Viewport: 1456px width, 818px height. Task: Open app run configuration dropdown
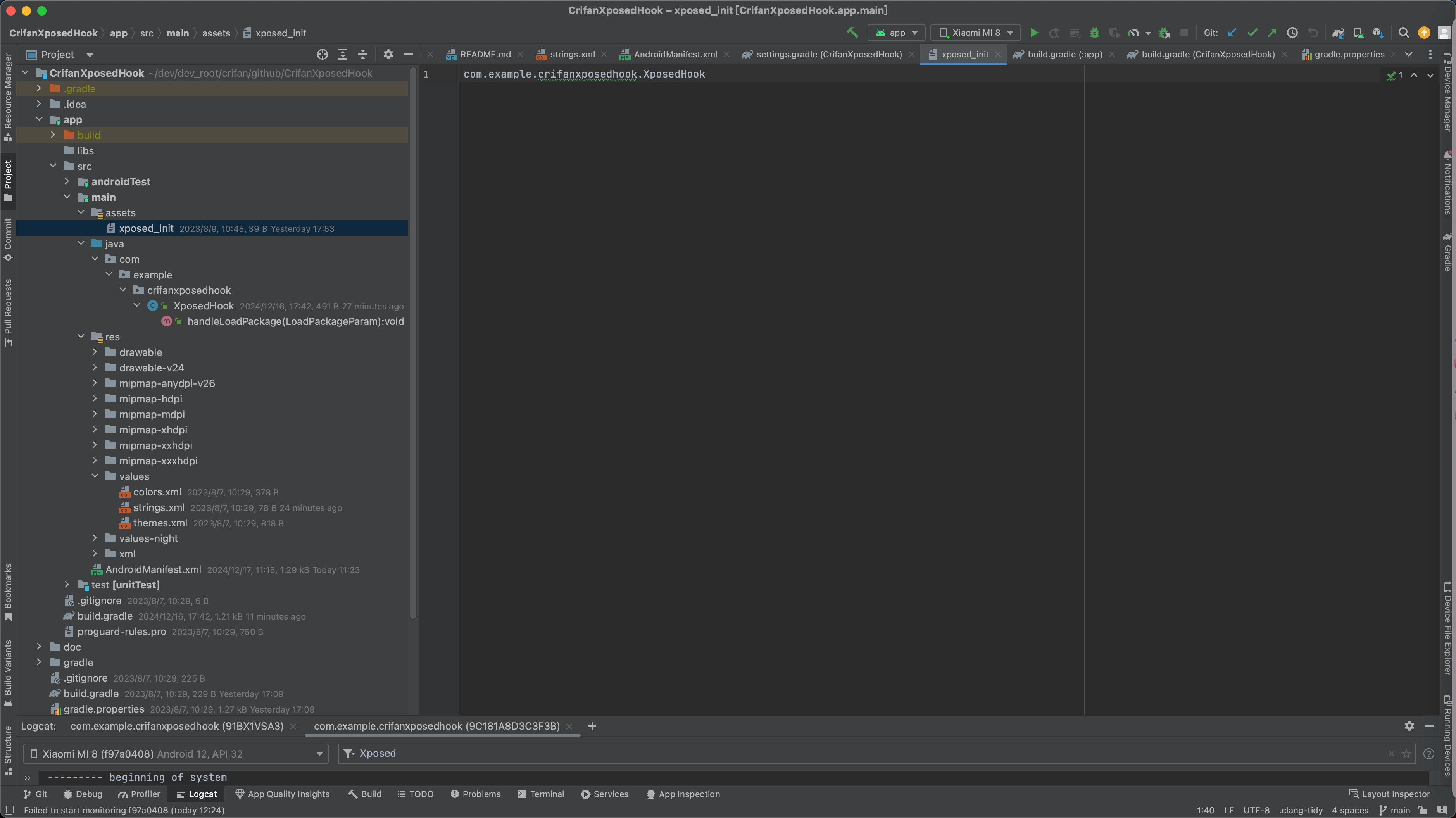[897, 33]
